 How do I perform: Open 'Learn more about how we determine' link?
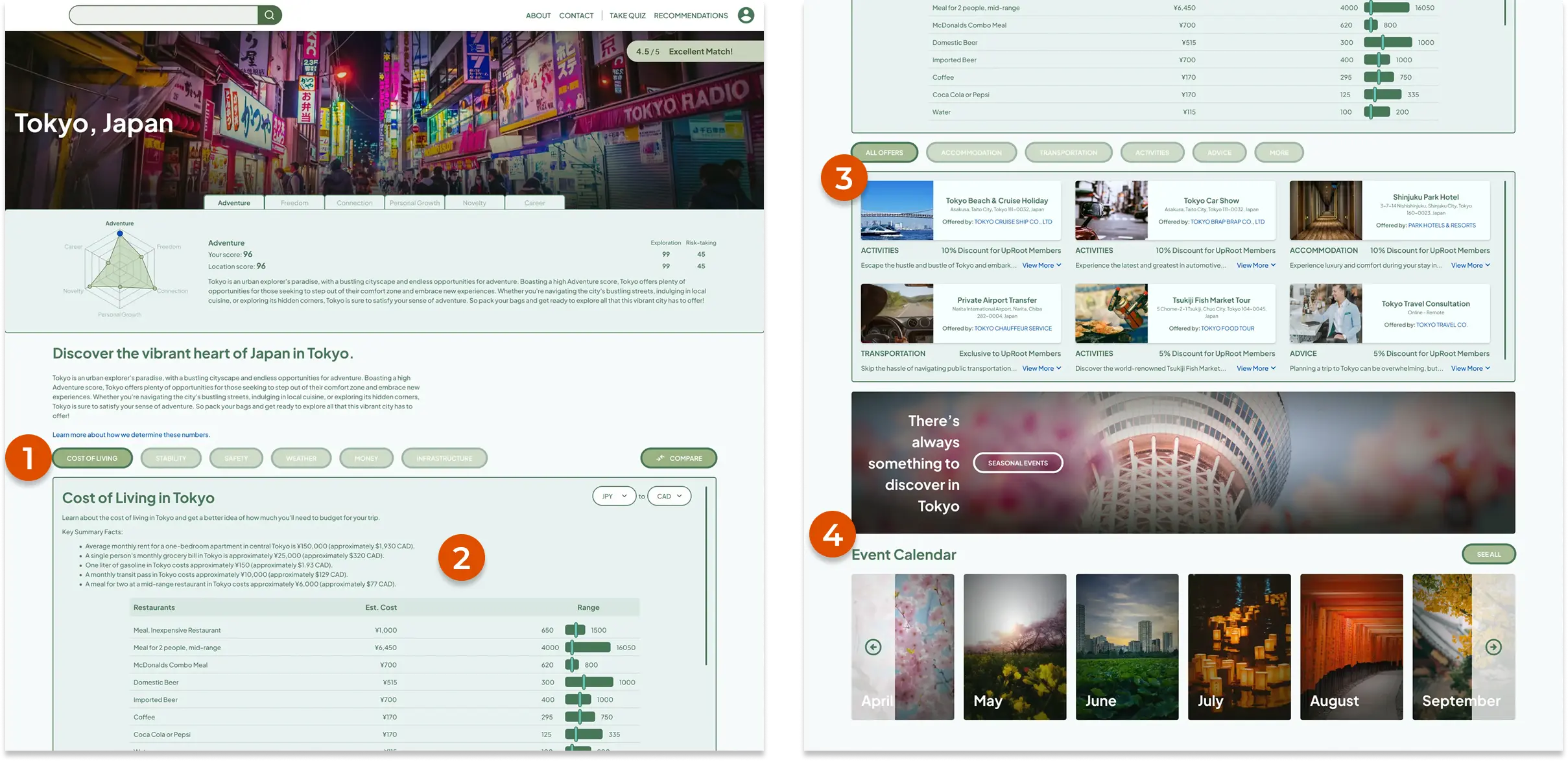coord(131,435)
